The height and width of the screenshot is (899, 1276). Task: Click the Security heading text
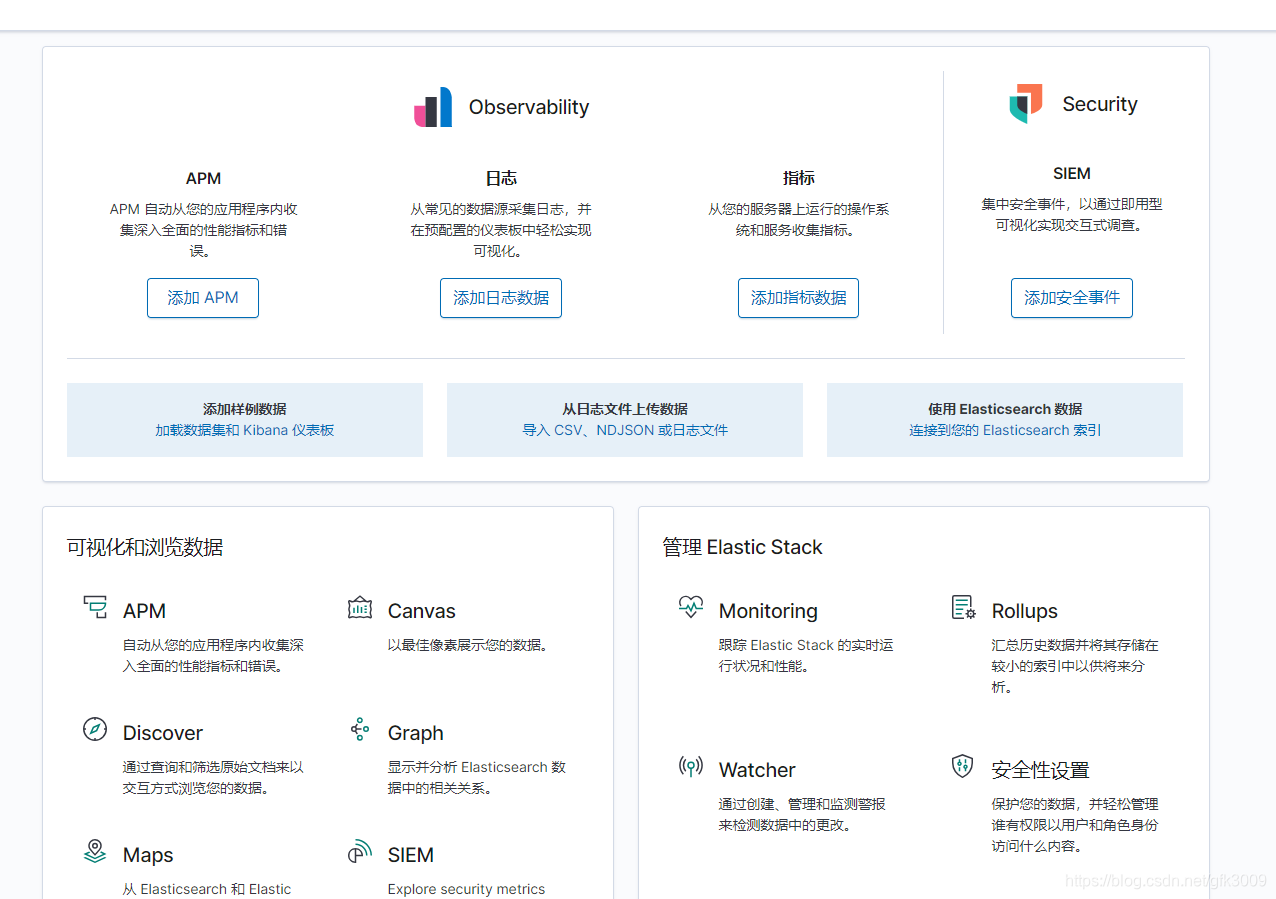pos(1100,104)
